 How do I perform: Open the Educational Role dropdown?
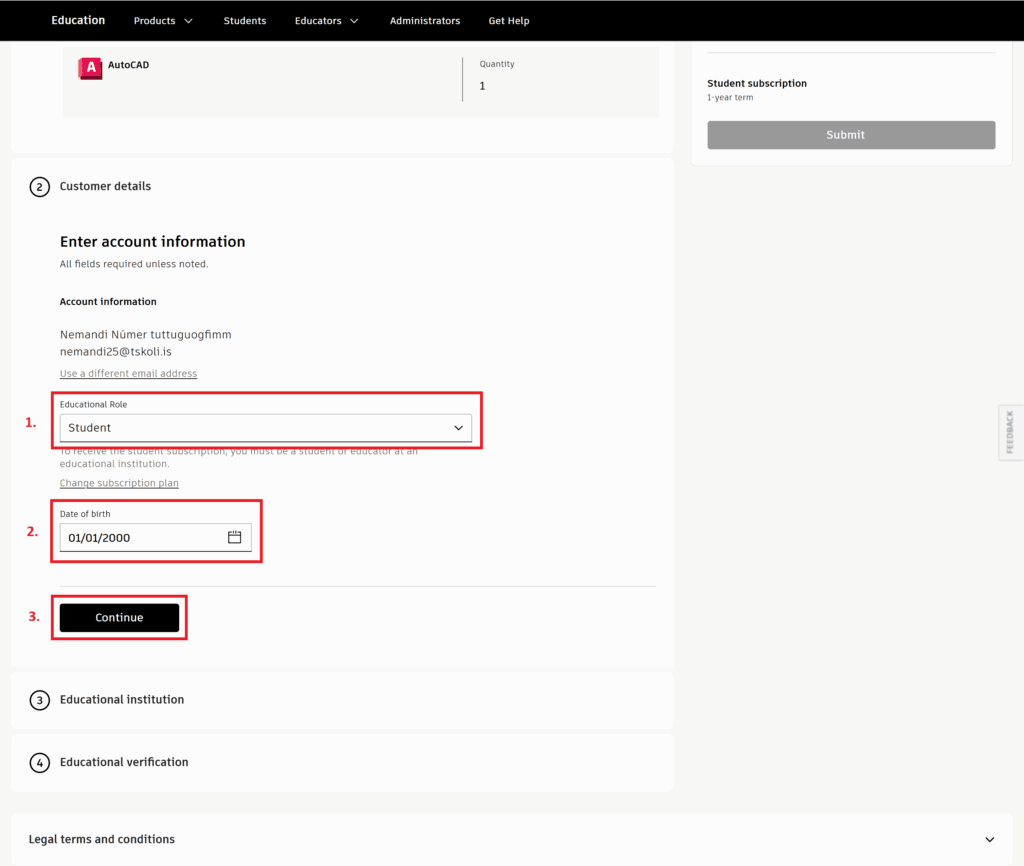[265, 428]
